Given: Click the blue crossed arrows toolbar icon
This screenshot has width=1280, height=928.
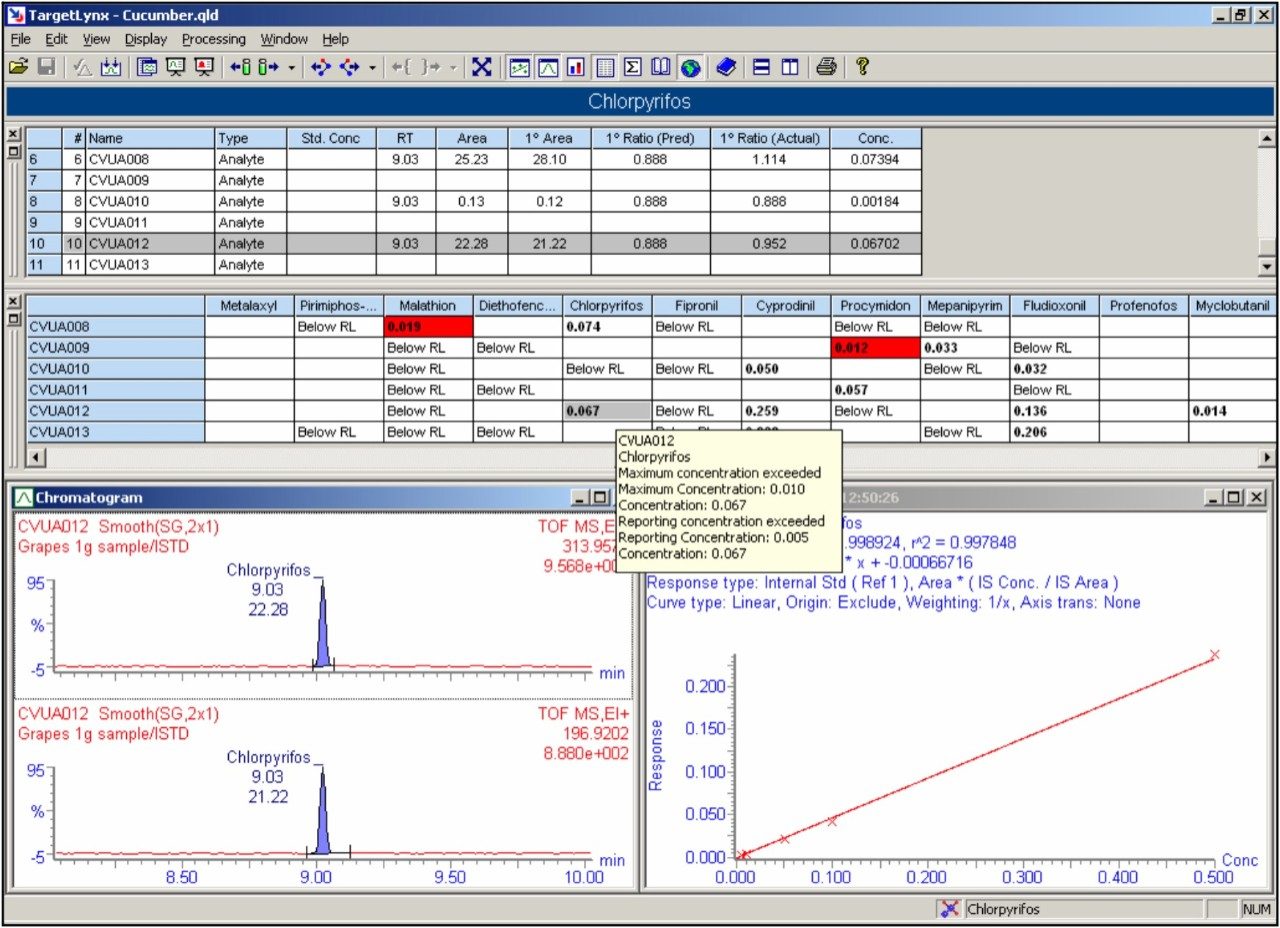Looking at the screenshot, I should [482, 67].
